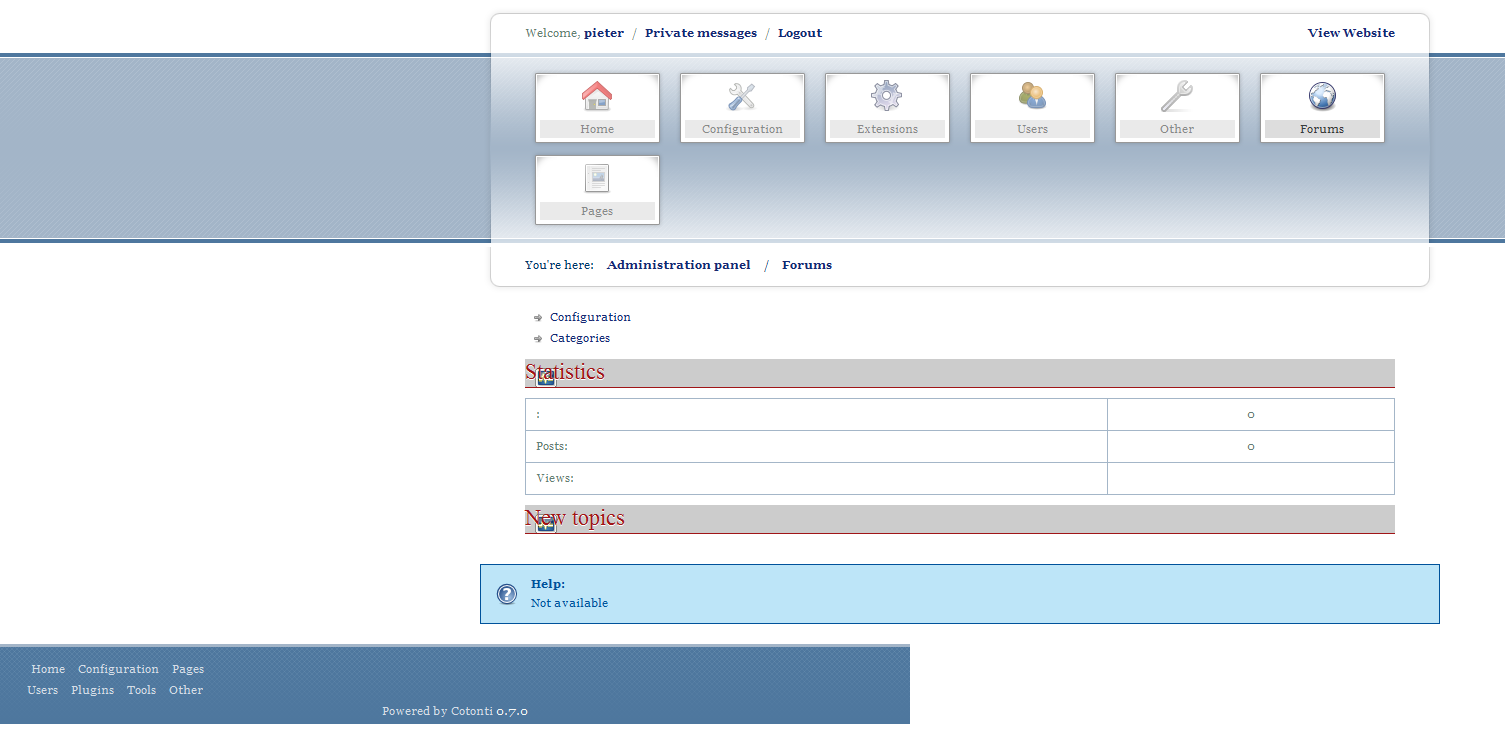Click the Cotonti link in footer
Viewport: 1505px width, 754px height.
(471, 711)
